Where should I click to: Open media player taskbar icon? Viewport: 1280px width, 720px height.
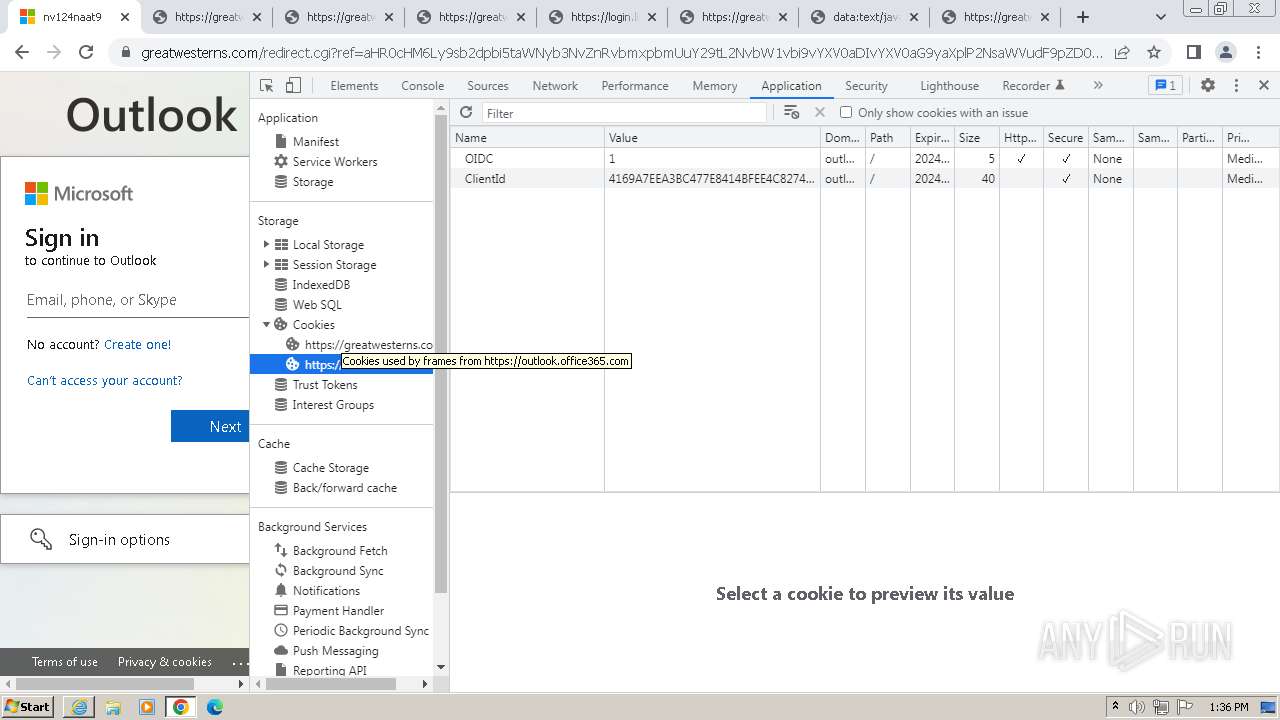pos(147,707)
